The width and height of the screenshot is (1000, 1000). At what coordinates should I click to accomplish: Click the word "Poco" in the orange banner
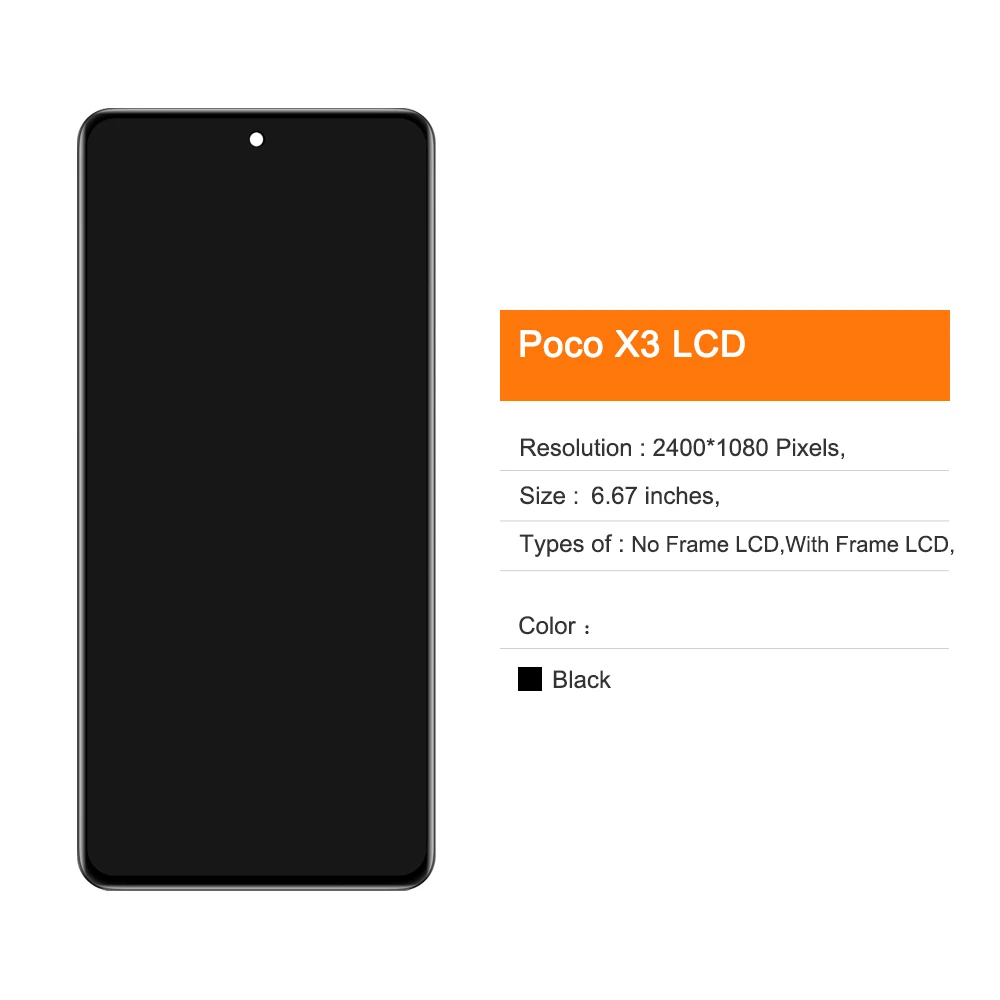coord(561,344)
